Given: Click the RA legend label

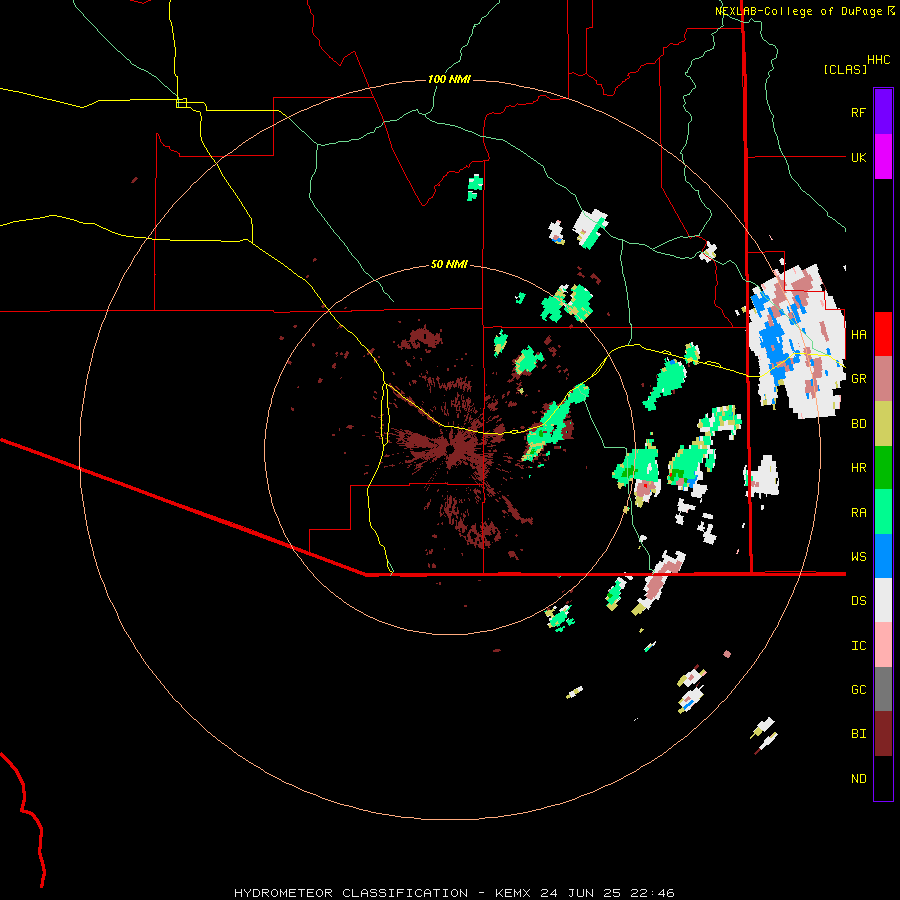Looking at the screenshot, I should [x=858, y=512].
